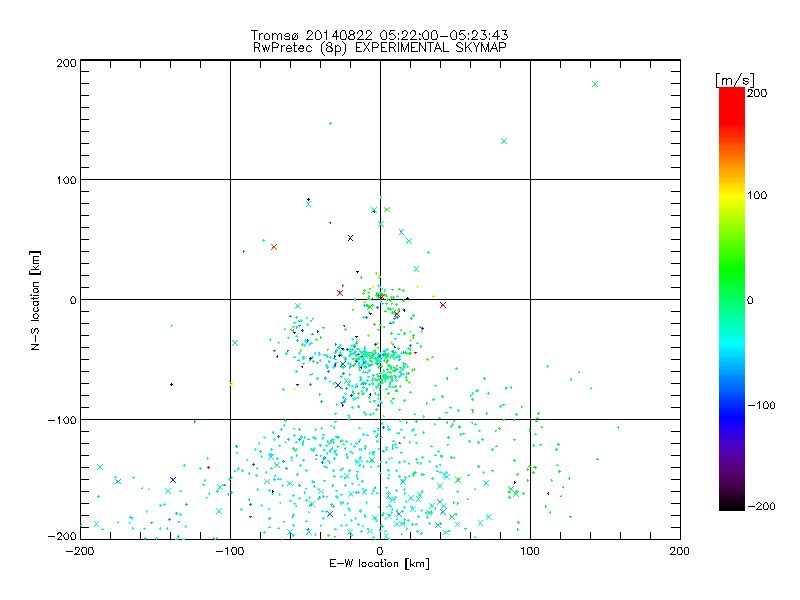Click the black X marker near -20 km, 50 km
800x600 pixels.
(351, 238)
